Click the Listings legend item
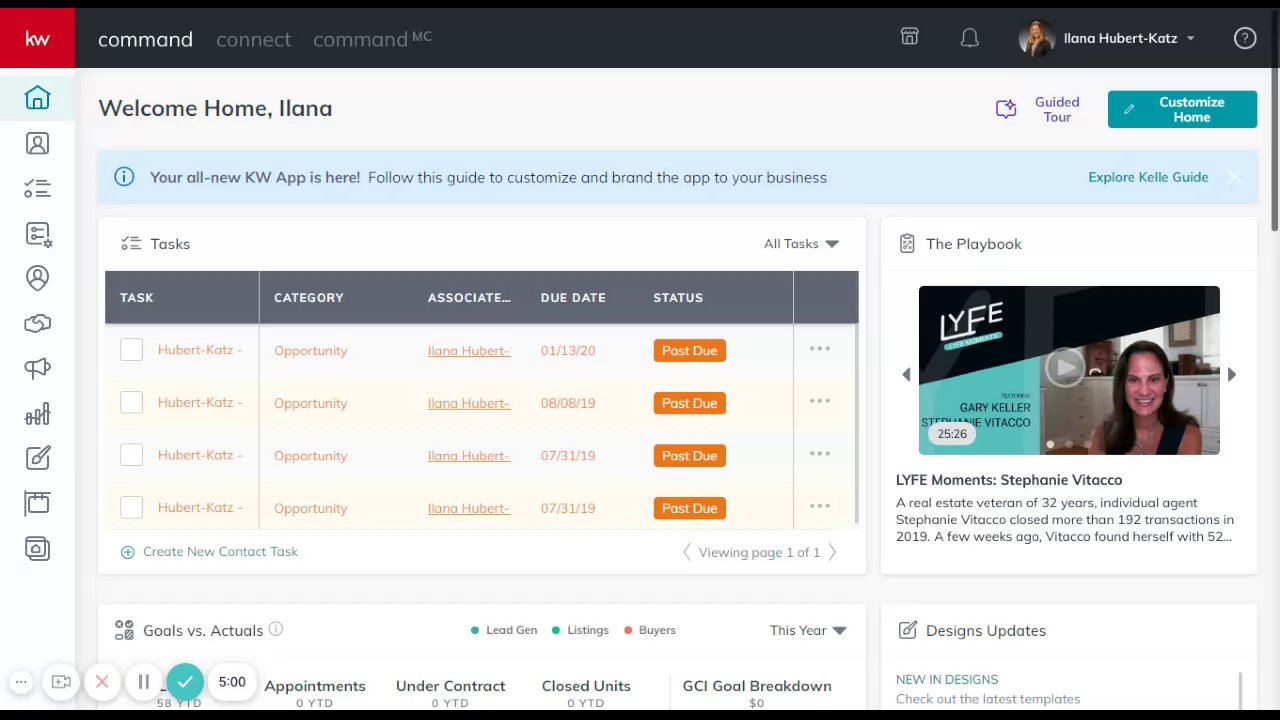 (x=579, y=630)
